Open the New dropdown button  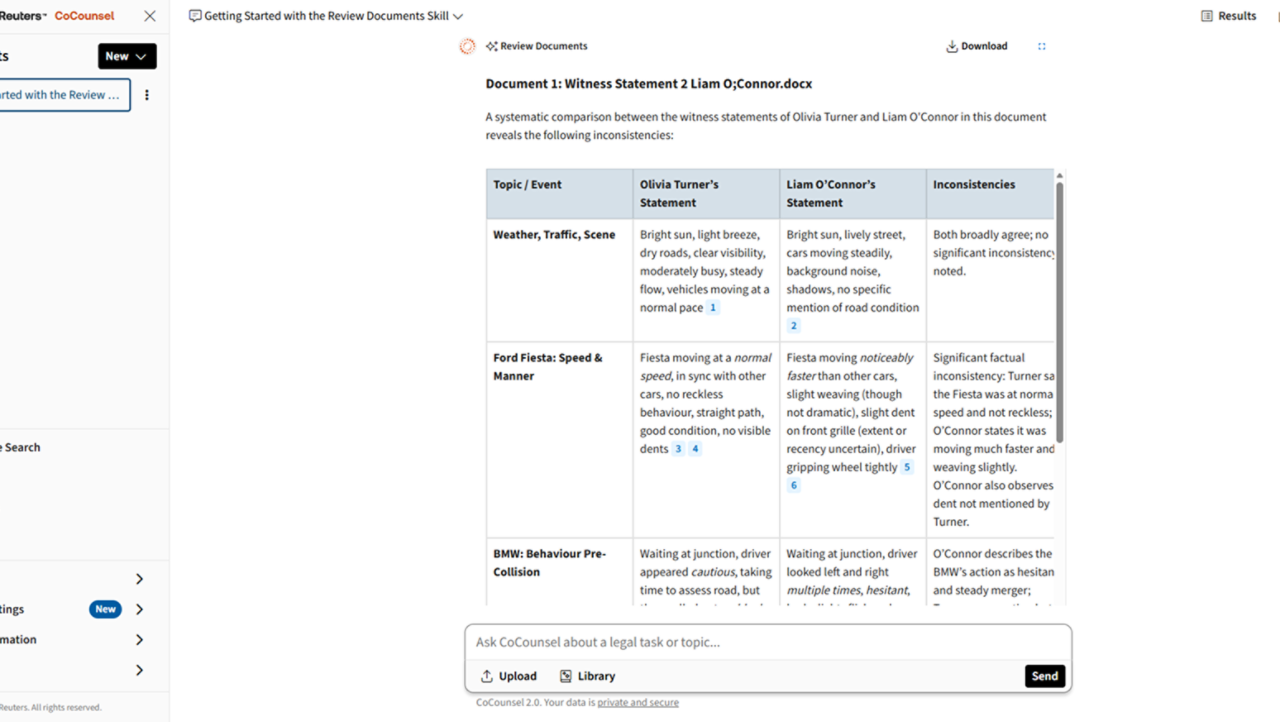pos(127,57)
